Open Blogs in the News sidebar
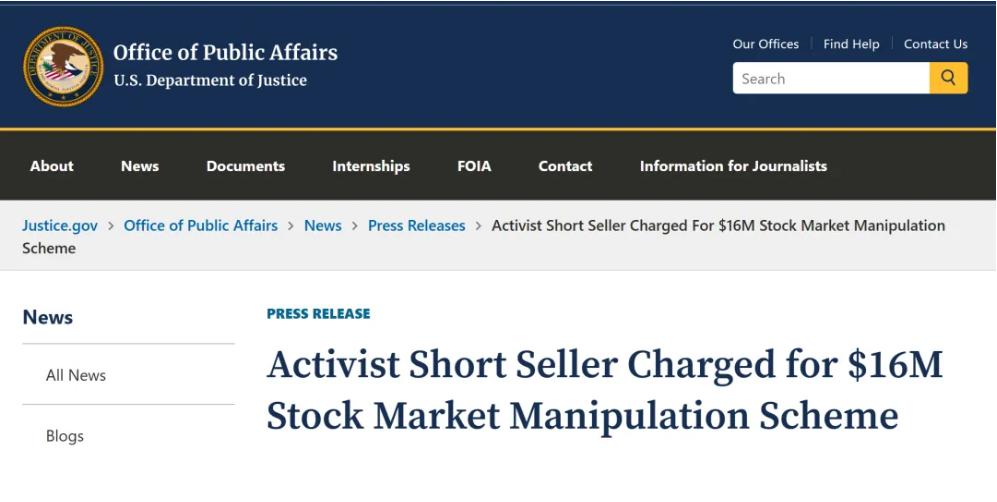 tap(65, 436)
